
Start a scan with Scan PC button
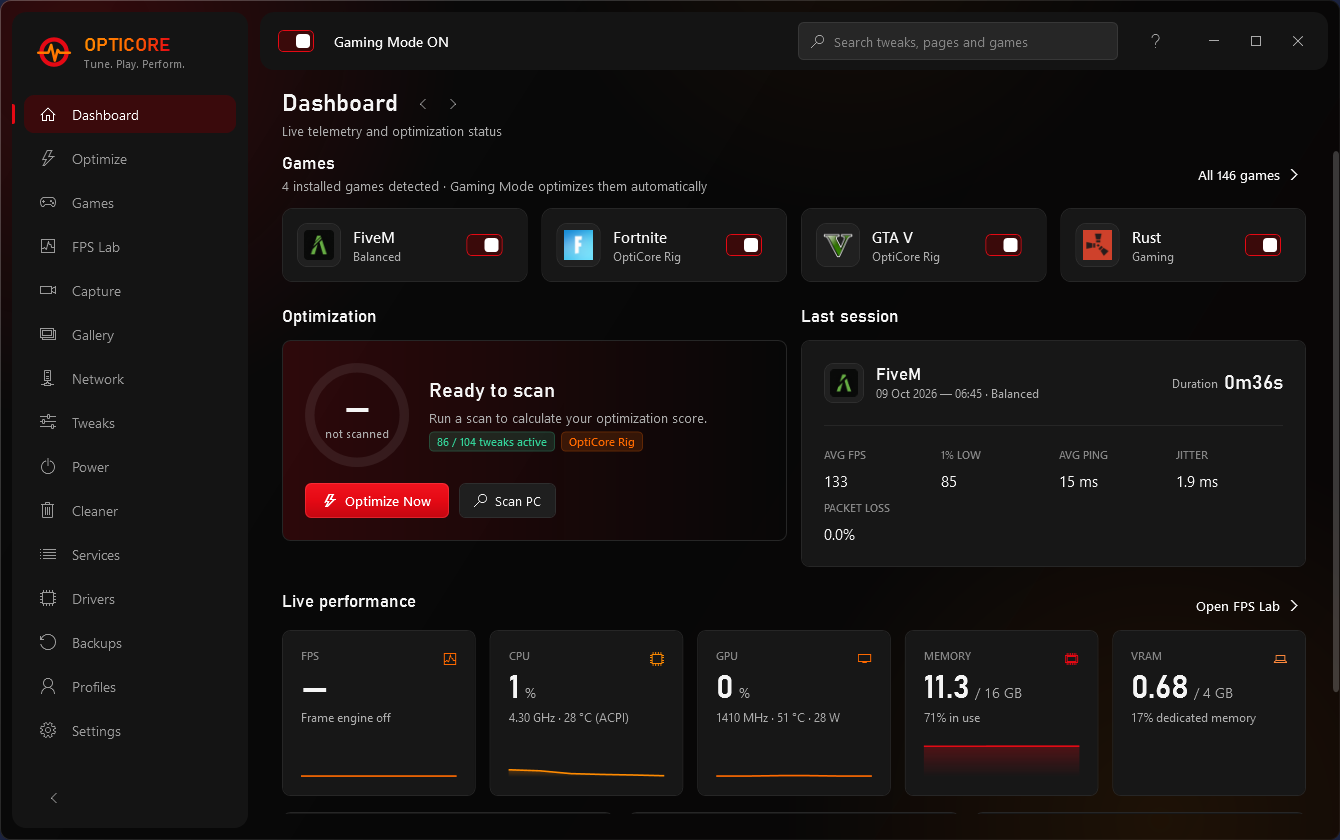(x=507, y=501)
